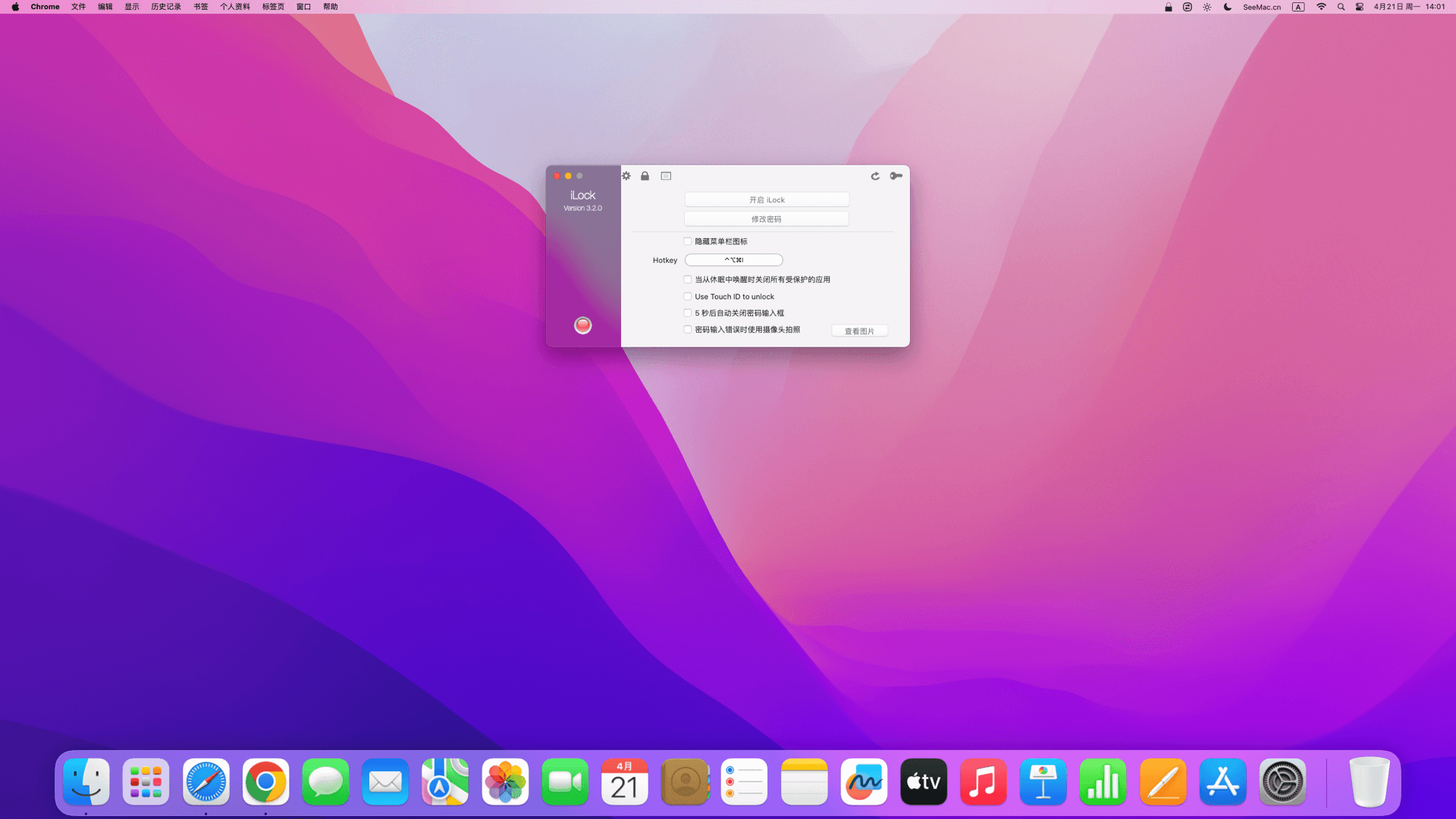Open the 历史记录 menu
Viewport: 1456px width, 819px height.
pyautogui.click(x=165, y=7)
